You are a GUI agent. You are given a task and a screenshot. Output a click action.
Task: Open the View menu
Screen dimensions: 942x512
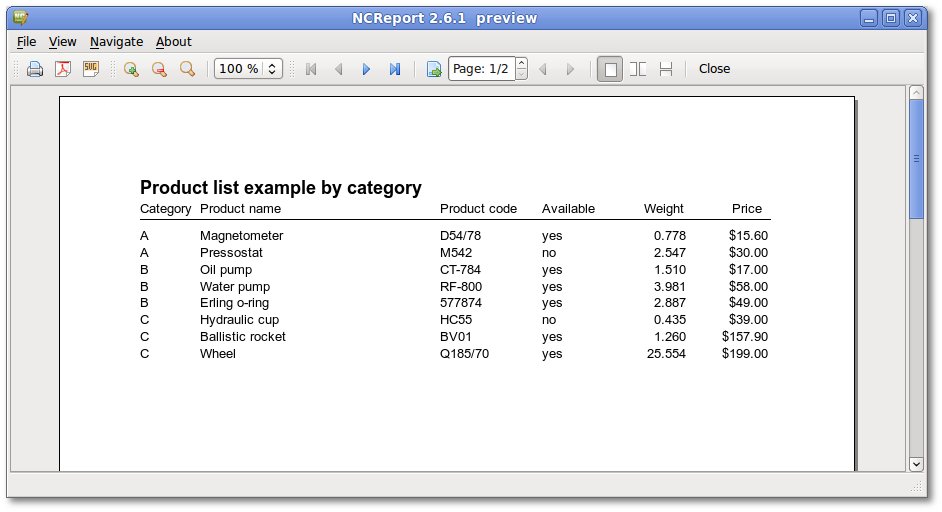(x=62, y=41)
